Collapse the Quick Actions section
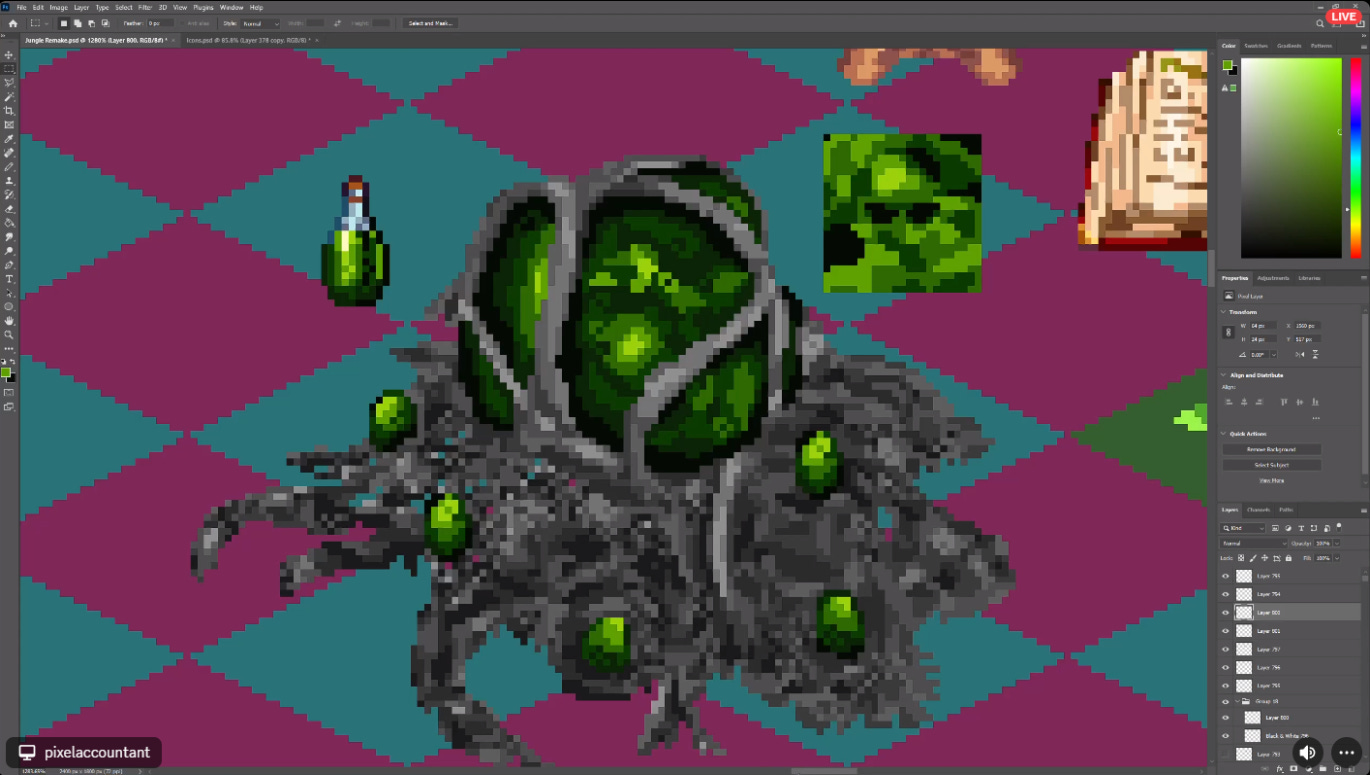The width and height of the screenshot is (1370, 775). click(1224, 434)
